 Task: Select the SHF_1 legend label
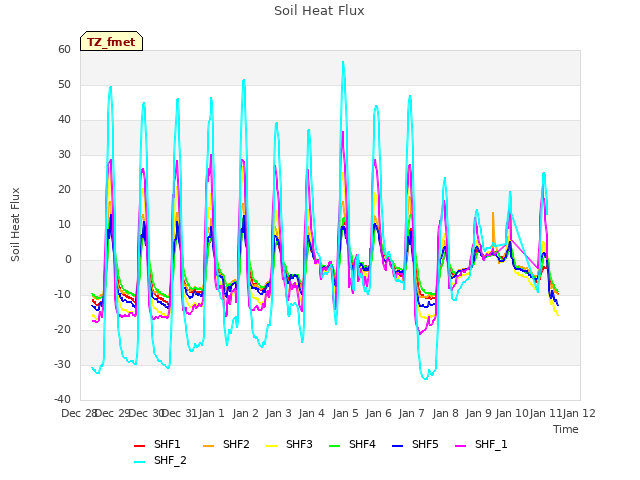click(x=491, y=444)
